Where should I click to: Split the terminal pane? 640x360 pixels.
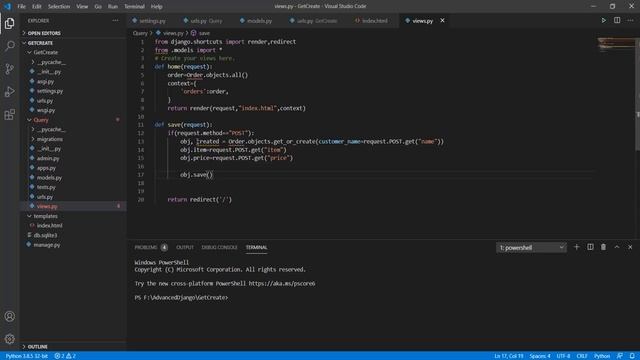(590, 247)
